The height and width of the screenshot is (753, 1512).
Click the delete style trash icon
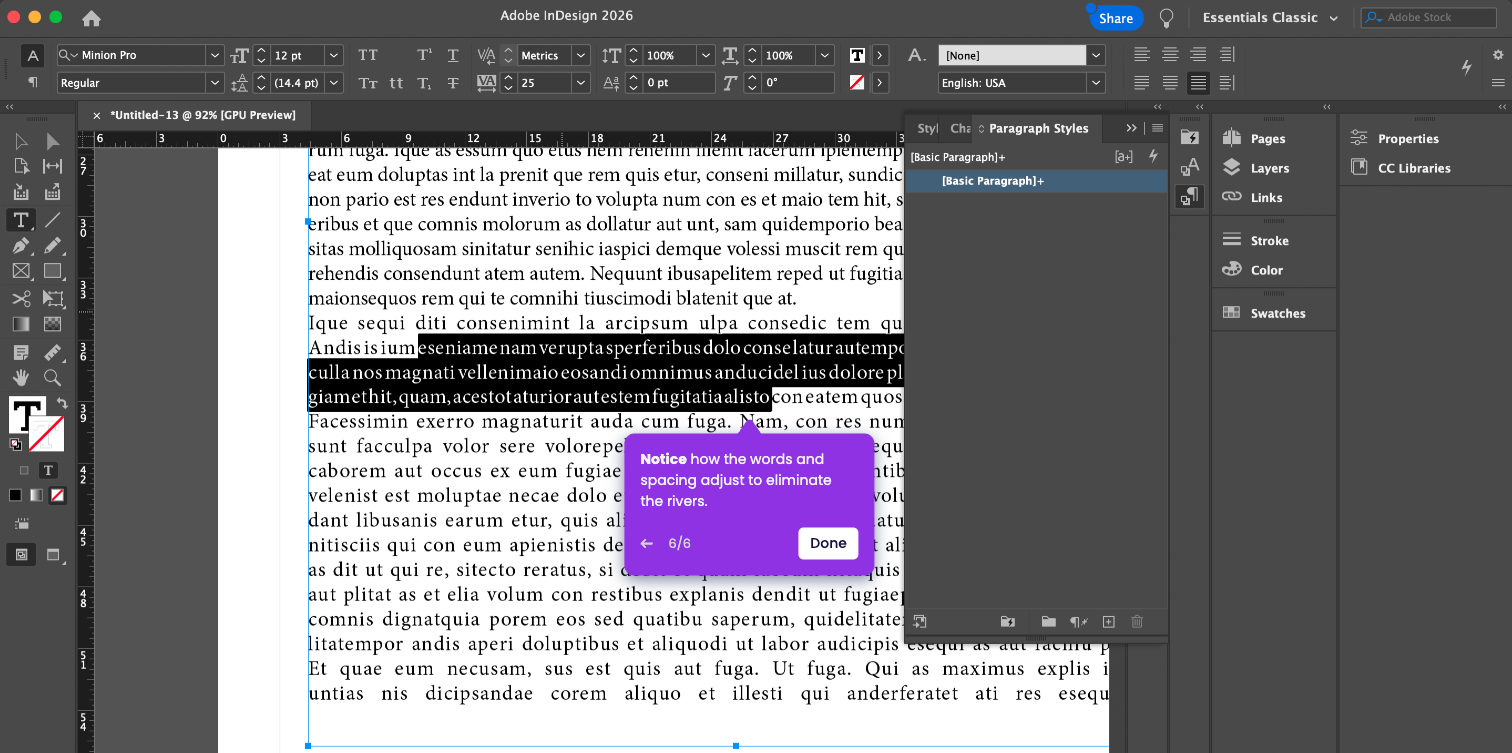1137,622
